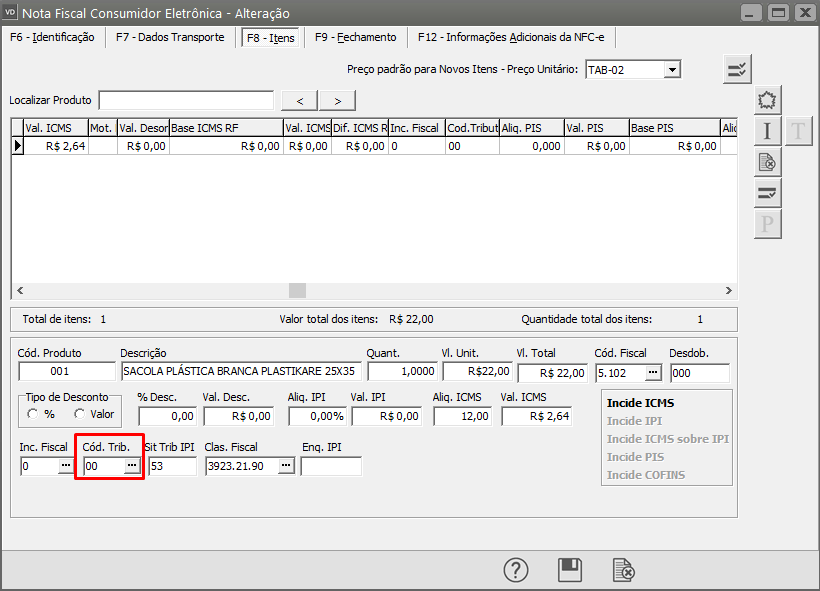Open the TAB-02 price table dropdown
This screenshot has height=591, width=820.
click(x=672, y=70)
